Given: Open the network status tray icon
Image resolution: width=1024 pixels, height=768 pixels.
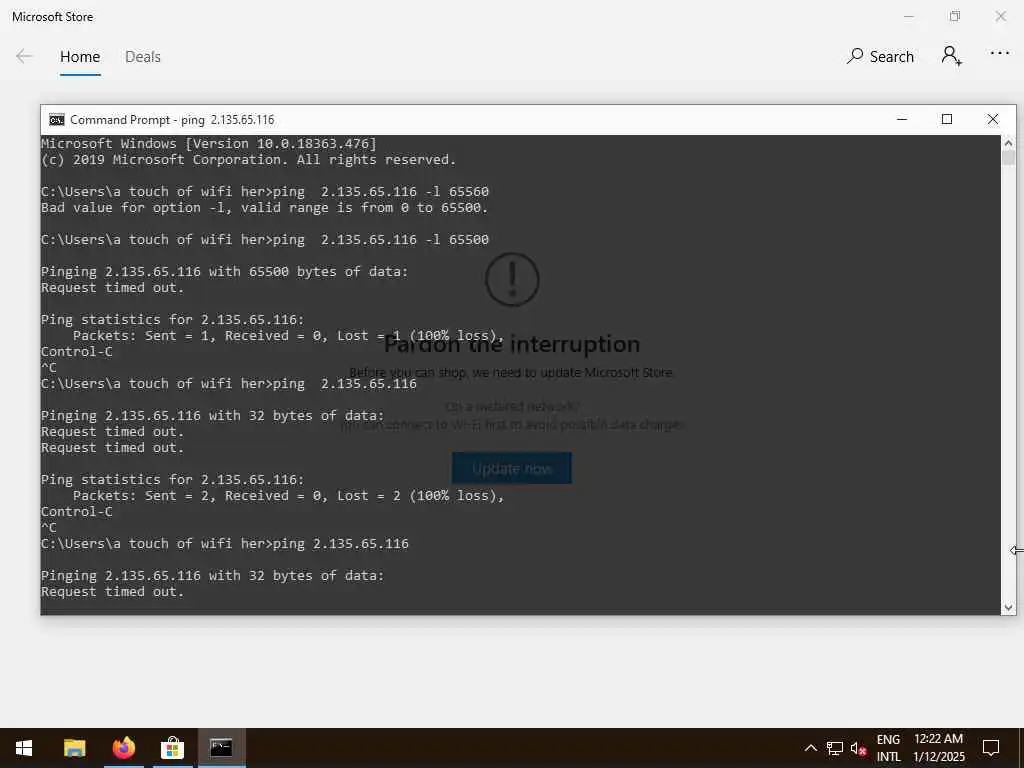Looking at the screenshot, I should [x=835, y=748].
